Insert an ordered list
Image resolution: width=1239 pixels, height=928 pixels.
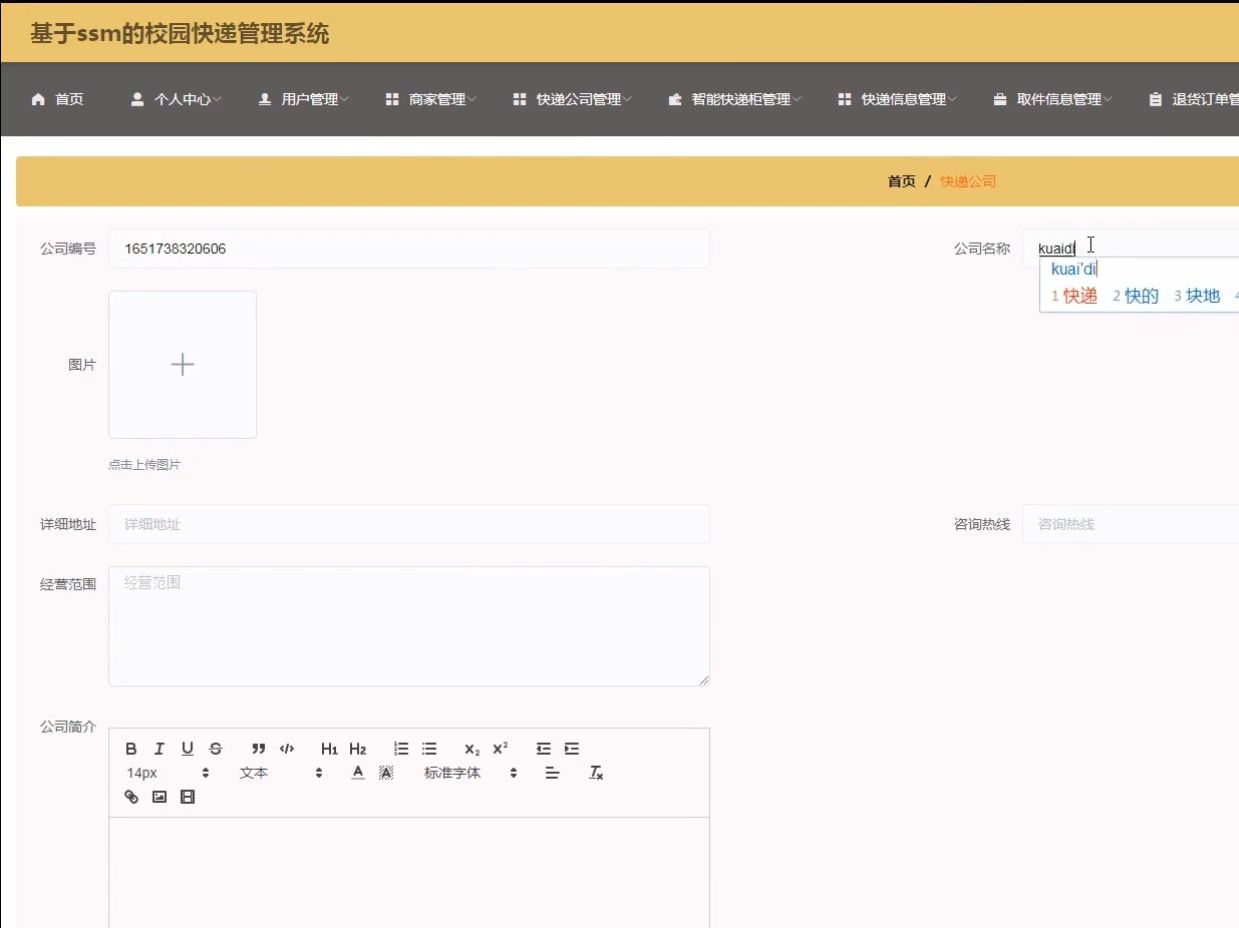coord(400,747)
